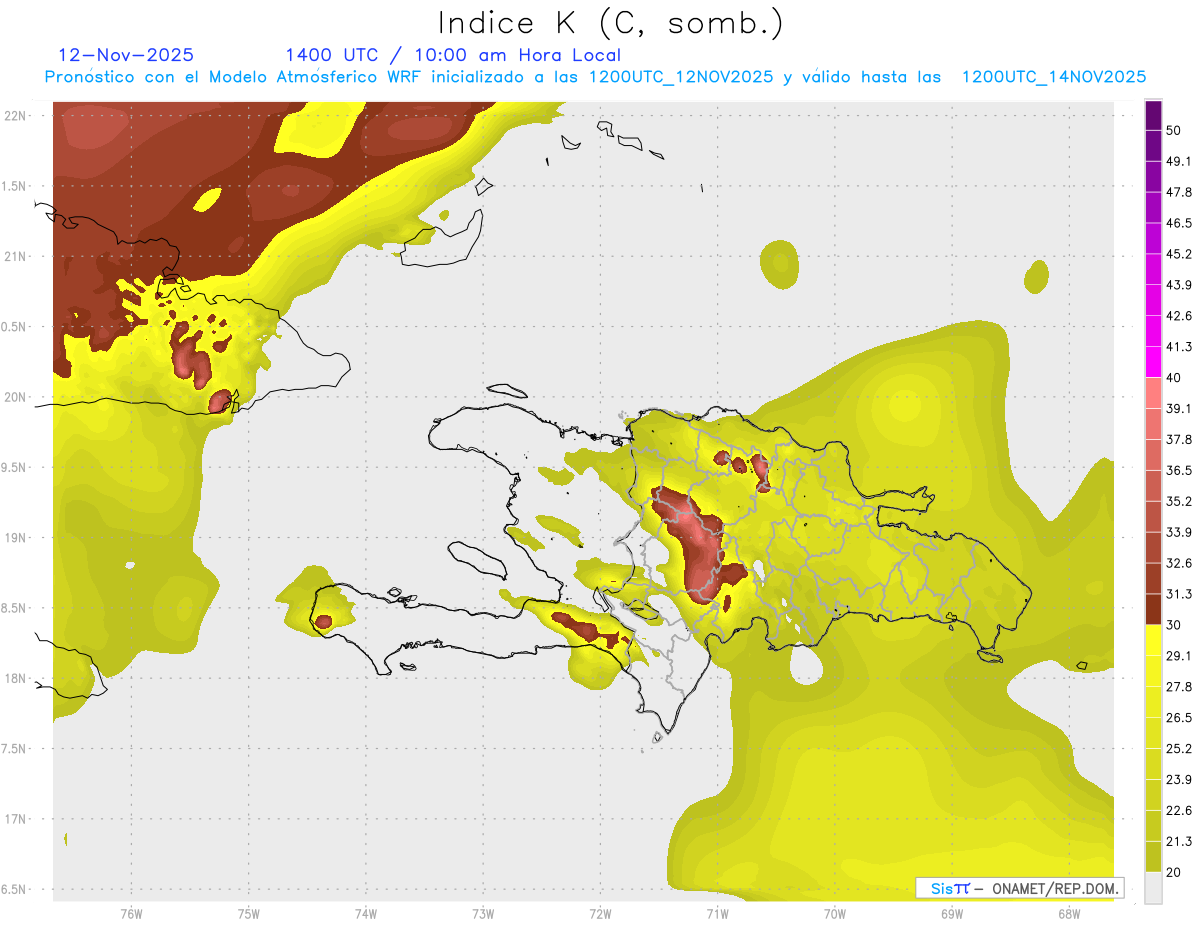Click the legend value 43.9
This screenshot has width=1200, height=927.
[x=1179, y=285]
